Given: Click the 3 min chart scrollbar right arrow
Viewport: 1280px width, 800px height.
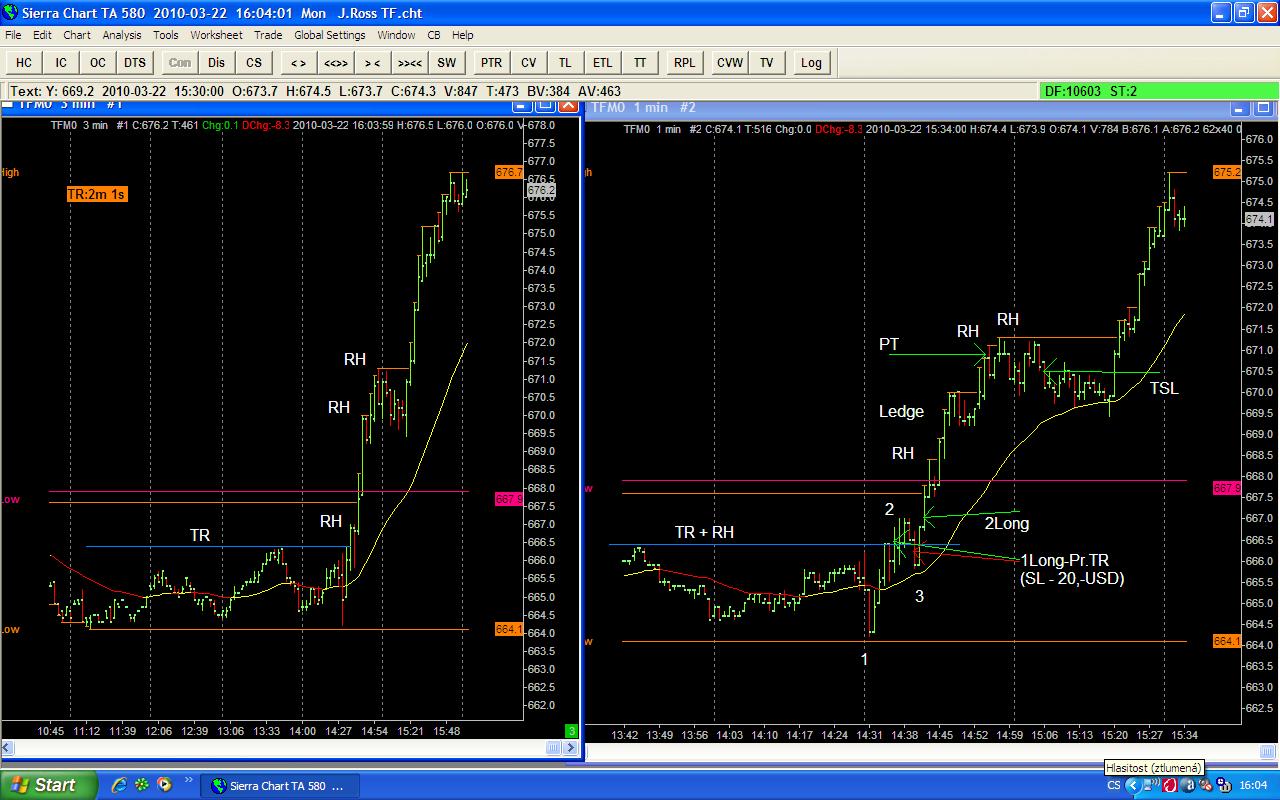Looking at the screenshot, I should [x=569, y=748].
